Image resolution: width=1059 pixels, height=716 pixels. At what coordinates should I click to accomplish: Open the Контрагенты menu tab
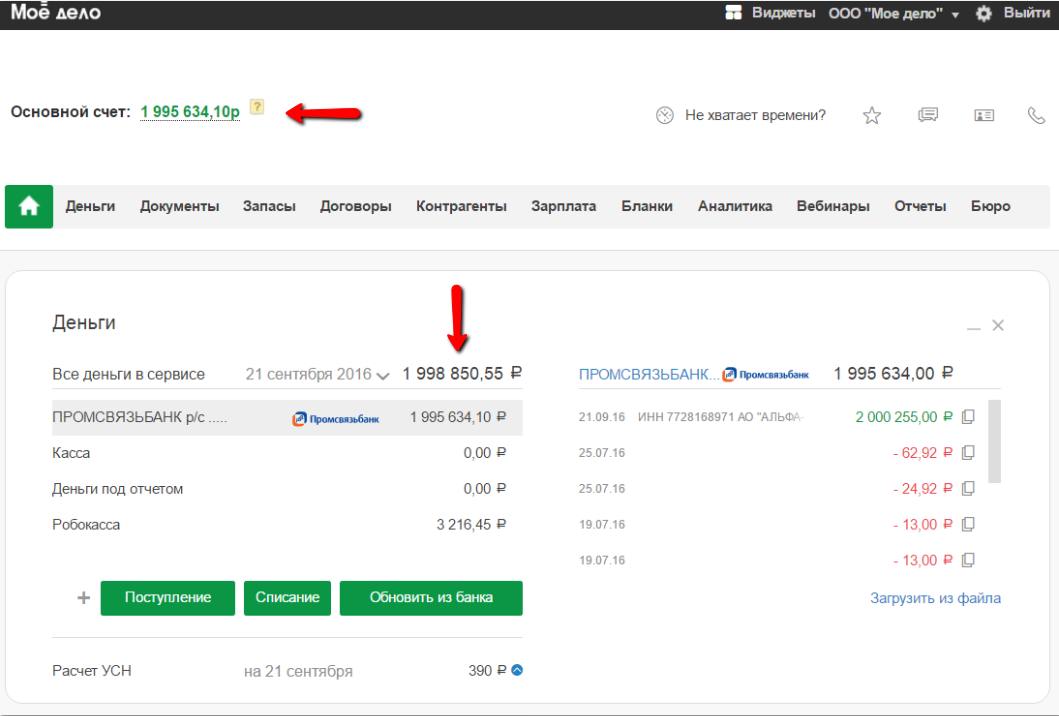(x=461, y=206)
